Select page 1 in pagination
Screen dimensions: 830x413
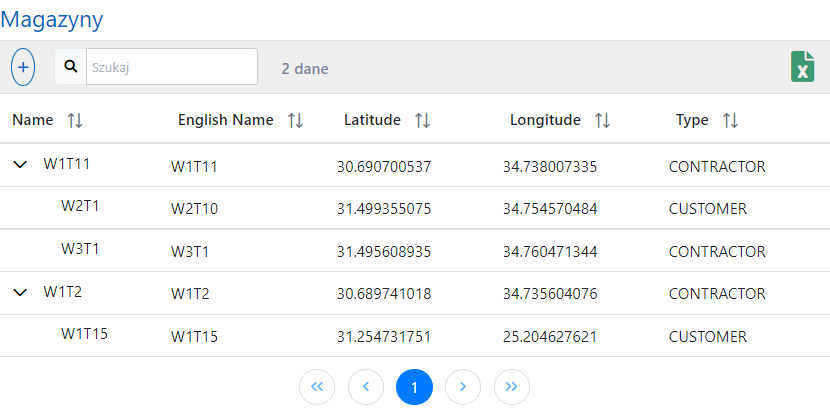pyautogui.click(x=414, y=387)
